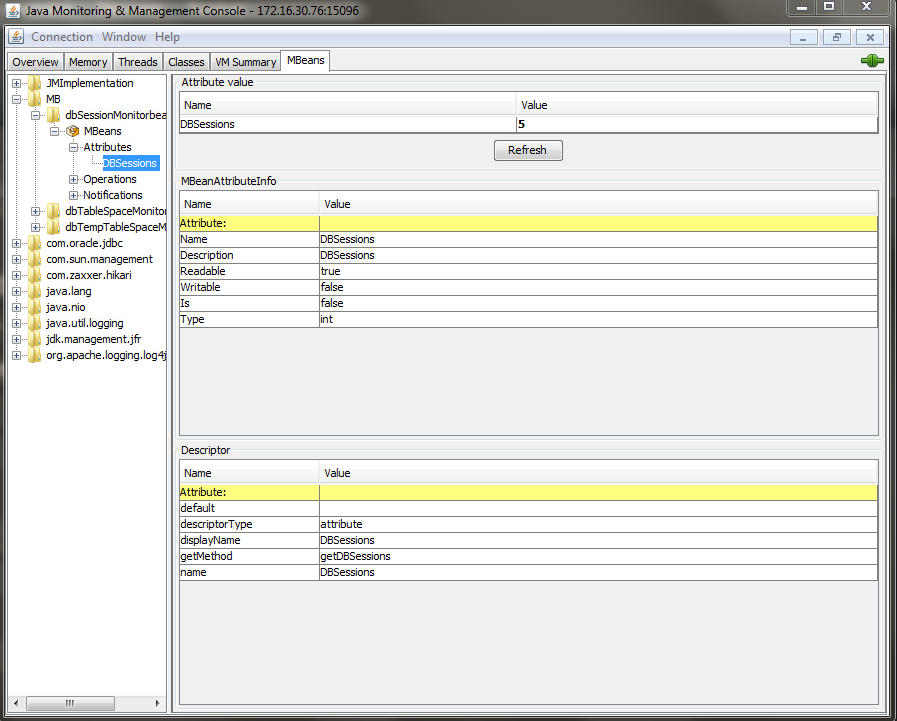
Task: Click the com.oracle.jdbc folder icon
Action: click(34, 243)
